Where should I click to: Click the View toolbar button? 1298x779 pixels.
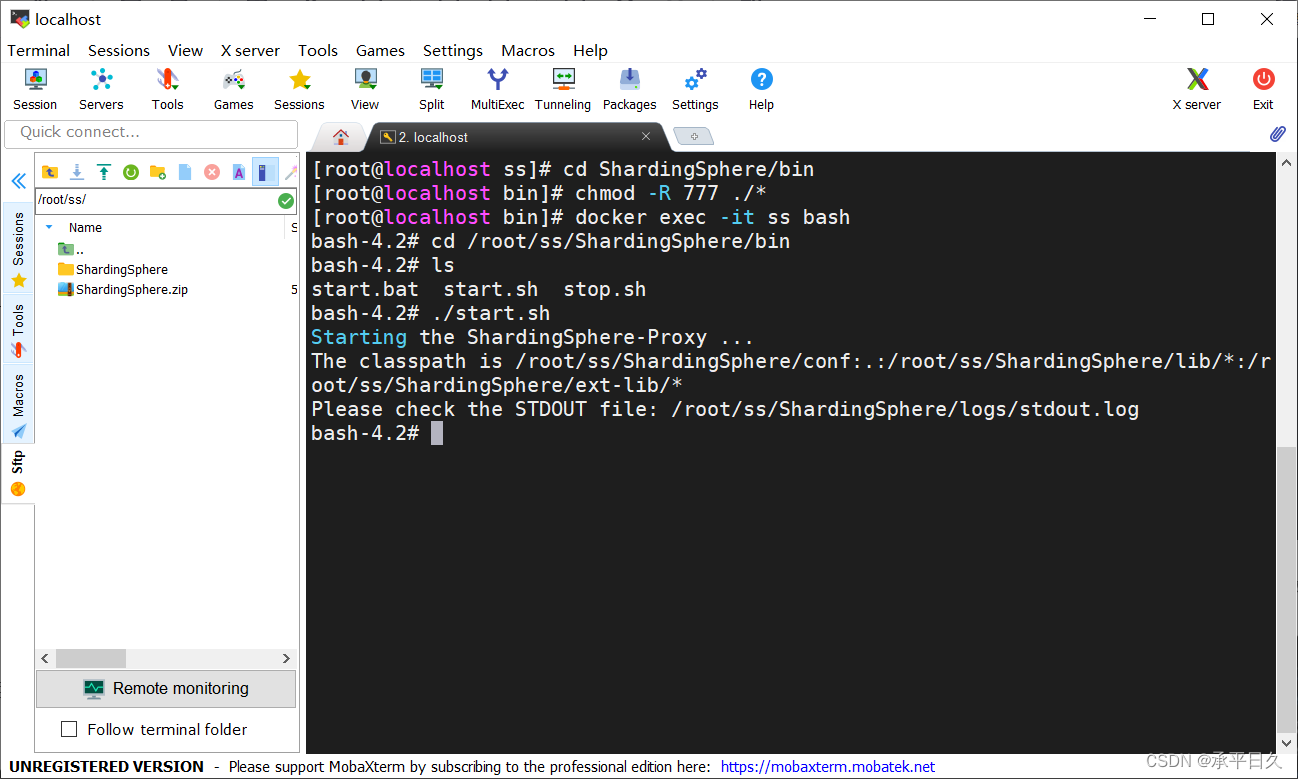click(365, 89)
